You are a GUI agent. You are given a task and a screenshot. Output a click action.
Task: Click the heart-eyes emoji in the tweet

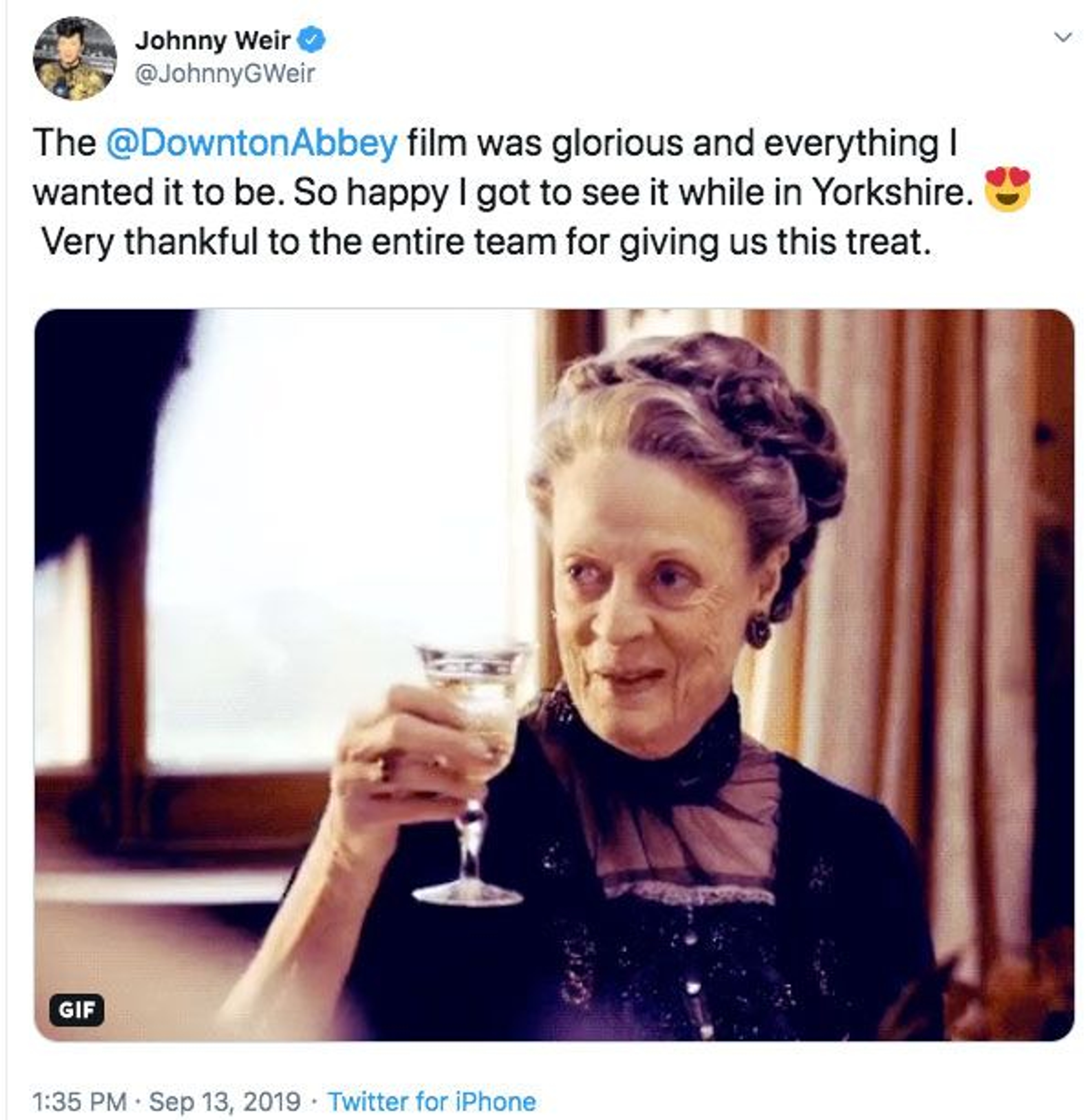(x=1008, y=190)
